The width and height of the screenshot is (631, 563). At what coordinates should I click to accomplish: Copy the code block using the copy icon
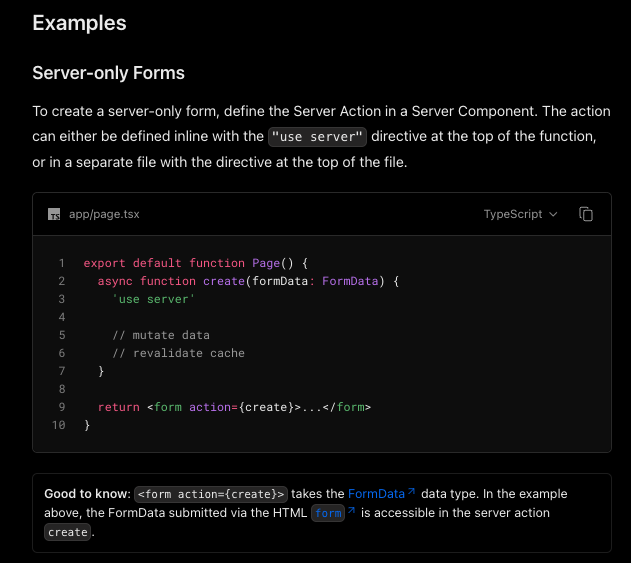pyautogui.click(x=587, y=214)
